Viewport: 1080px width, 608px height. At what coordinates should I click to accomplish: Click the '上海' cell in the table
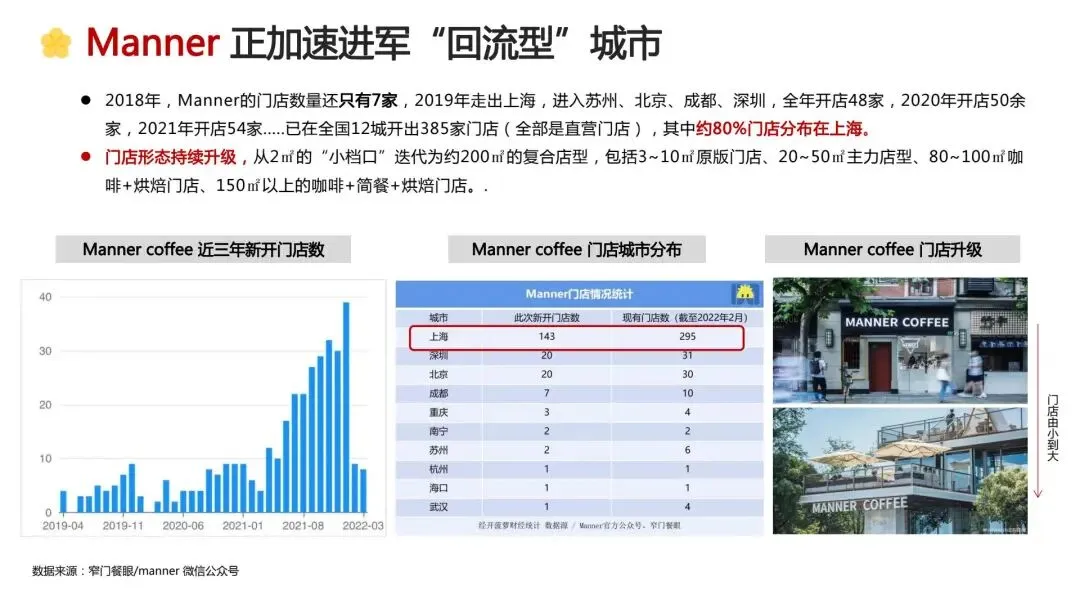pos(438,337)
